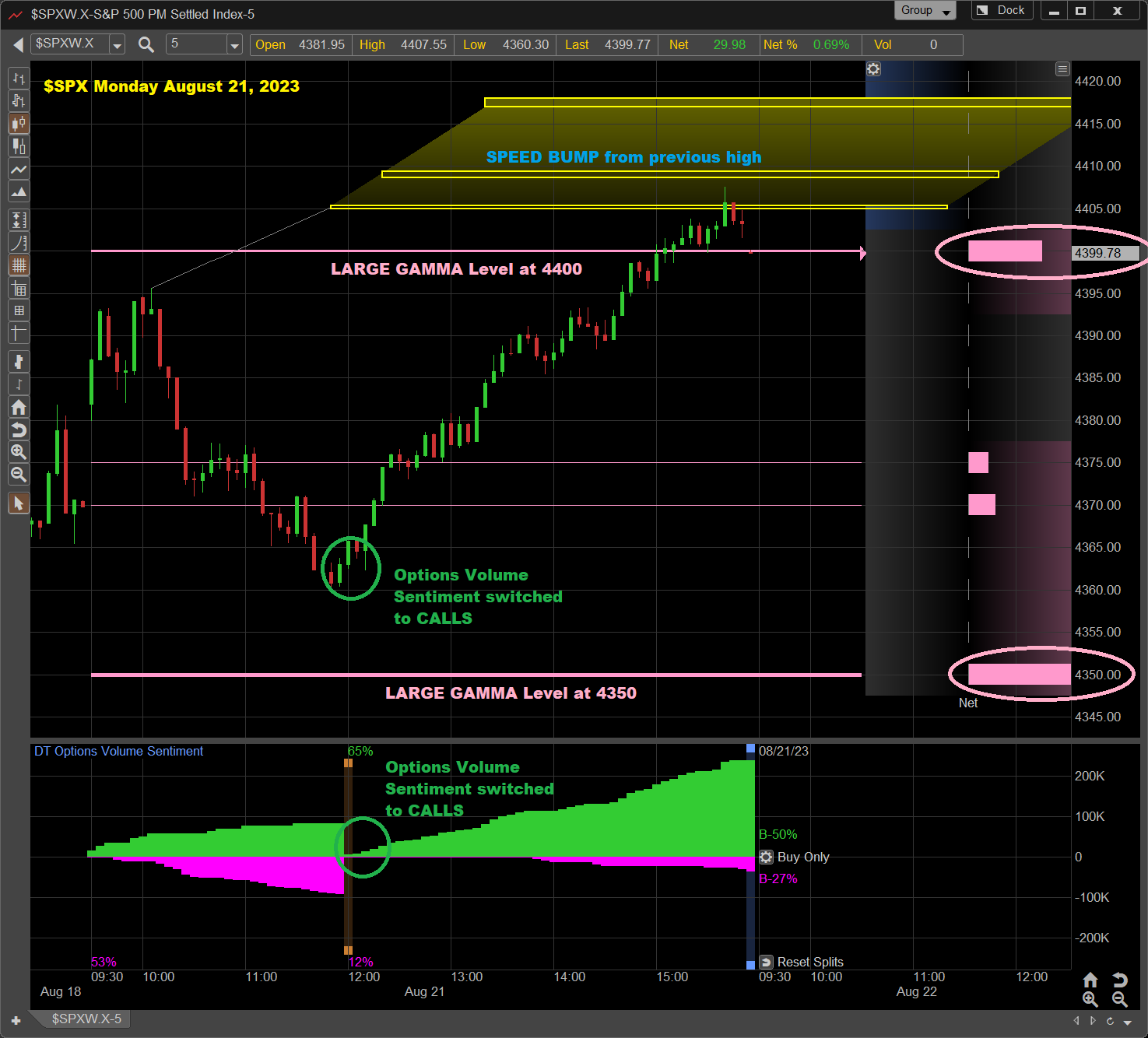The image size is (1148, 1038).
Task: Select the $SPXW.X-5 bottom tab
Action: (86, 1019)
